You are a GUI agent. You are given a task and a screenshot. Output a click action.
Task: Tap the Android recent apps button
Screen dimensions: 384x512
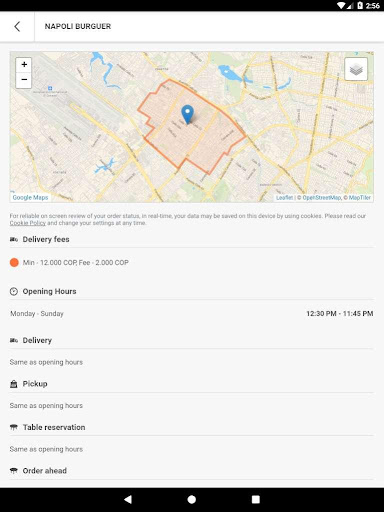(x=256, y=499)
